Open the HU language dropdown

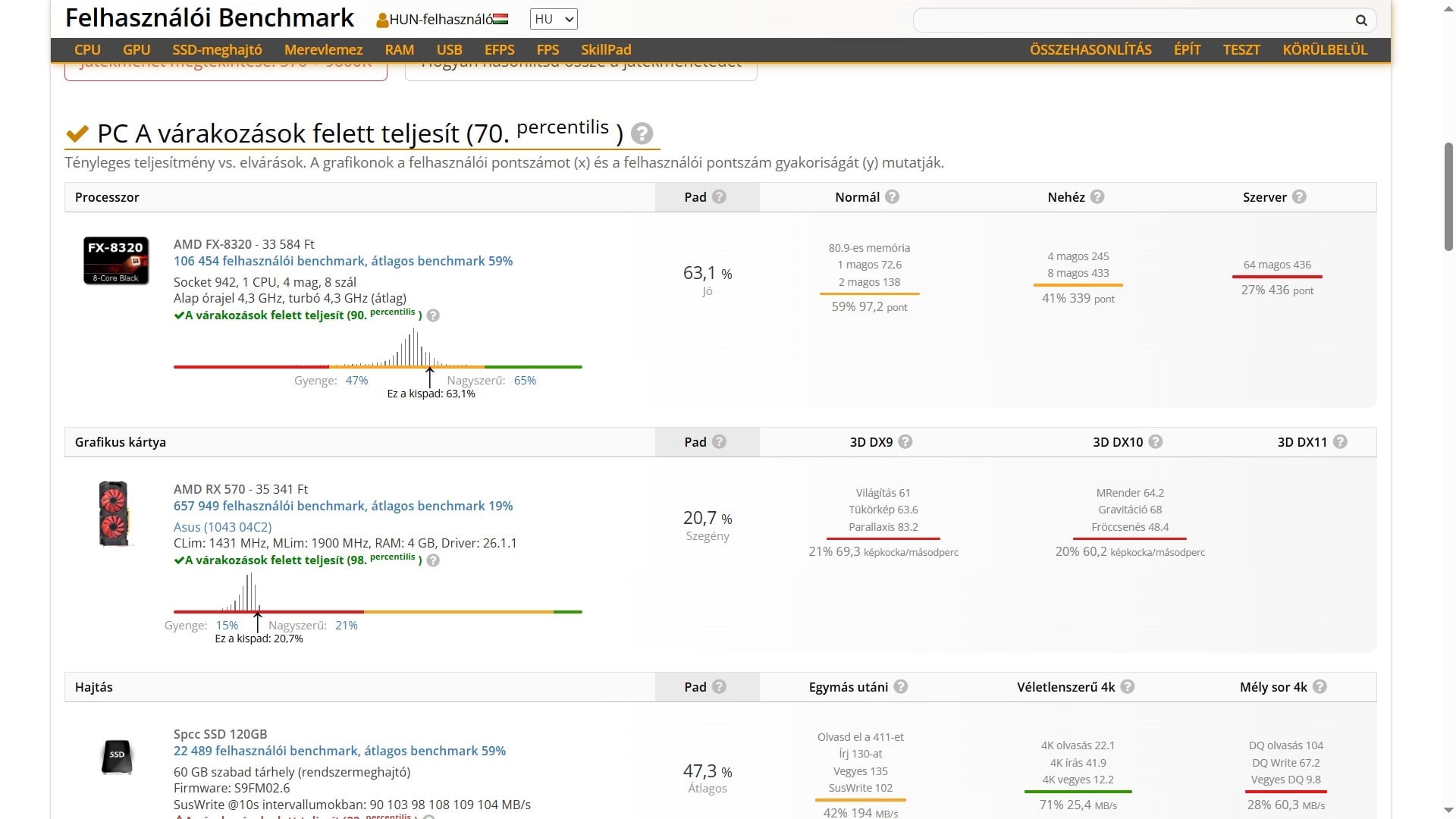tap(554, 20)
